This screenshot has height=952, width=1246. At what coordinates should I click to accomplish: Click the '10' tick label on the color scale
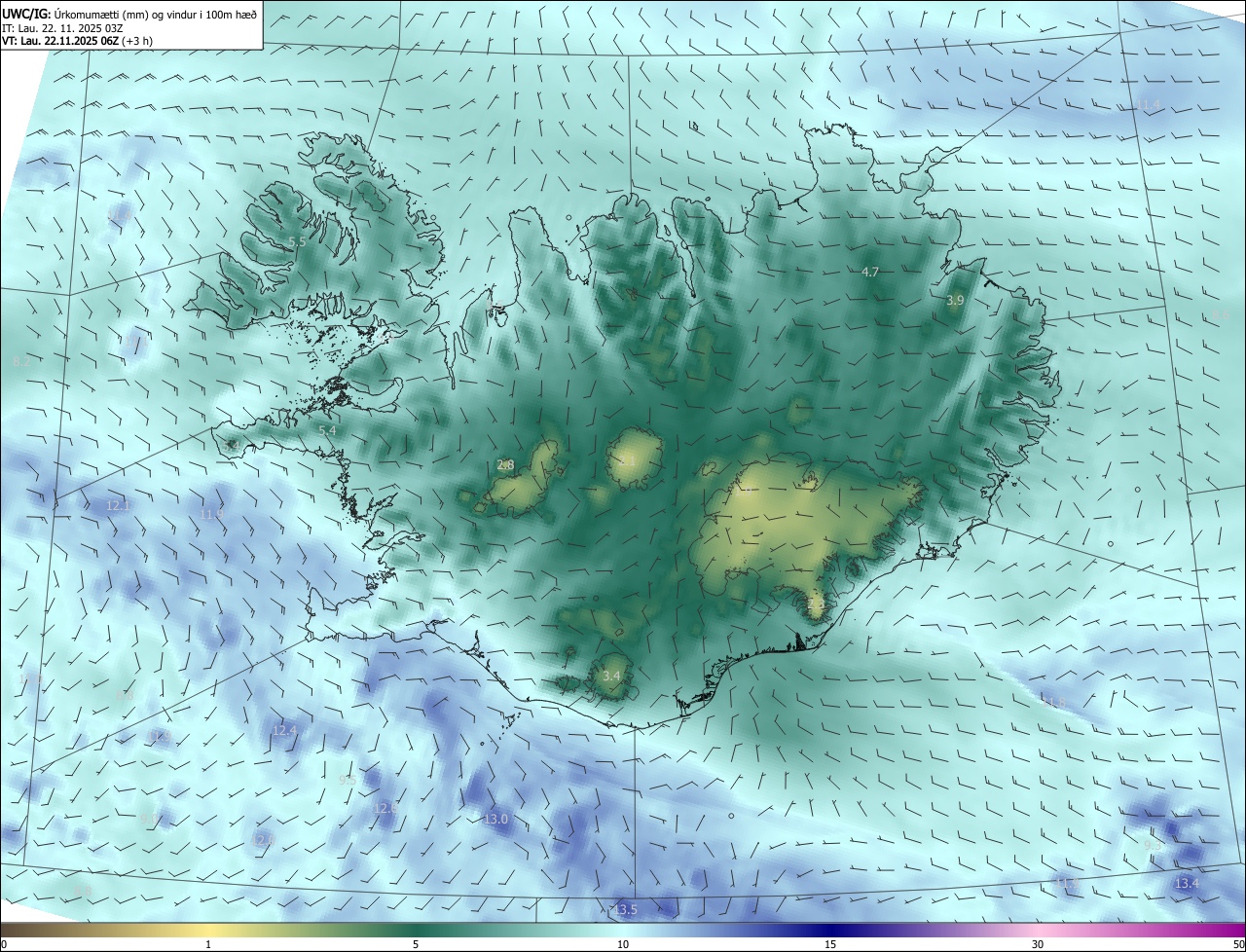[x=623, y=944]
